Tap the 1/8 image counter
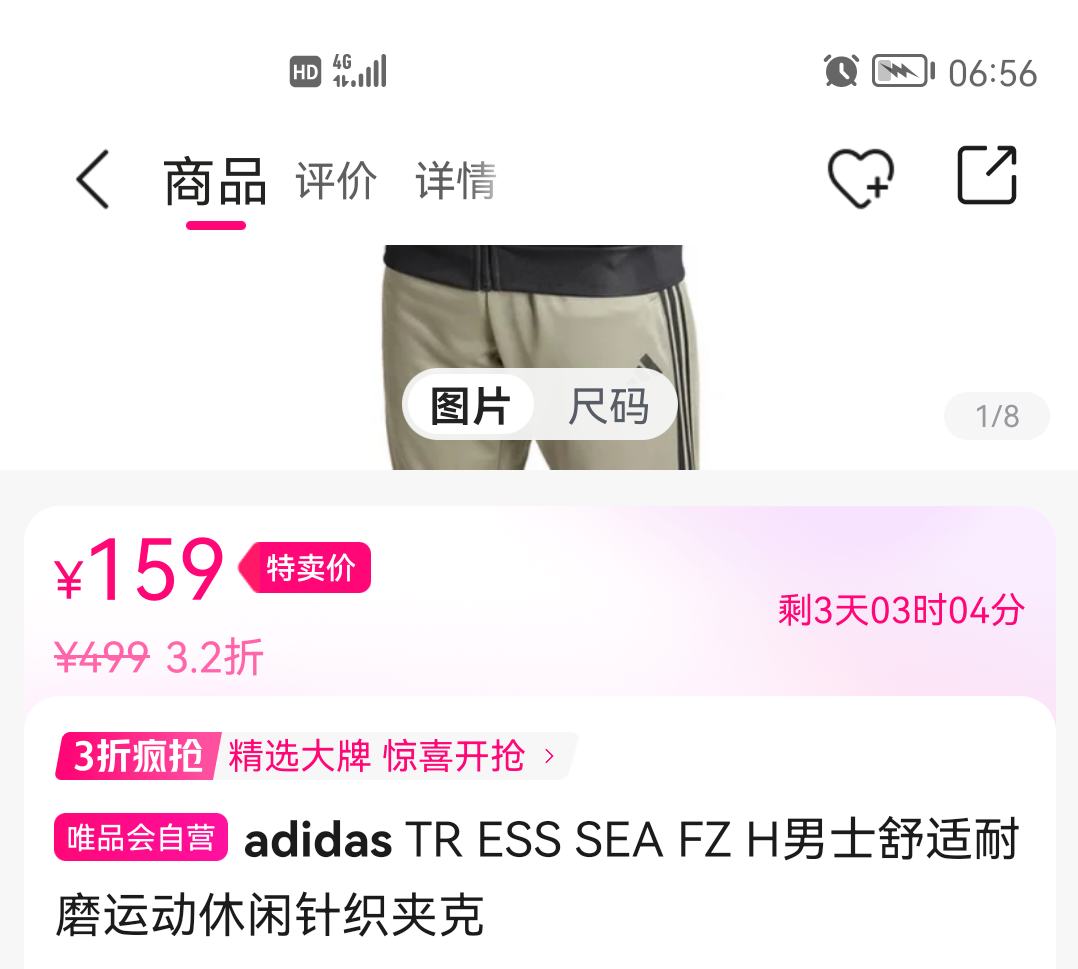 997,416
